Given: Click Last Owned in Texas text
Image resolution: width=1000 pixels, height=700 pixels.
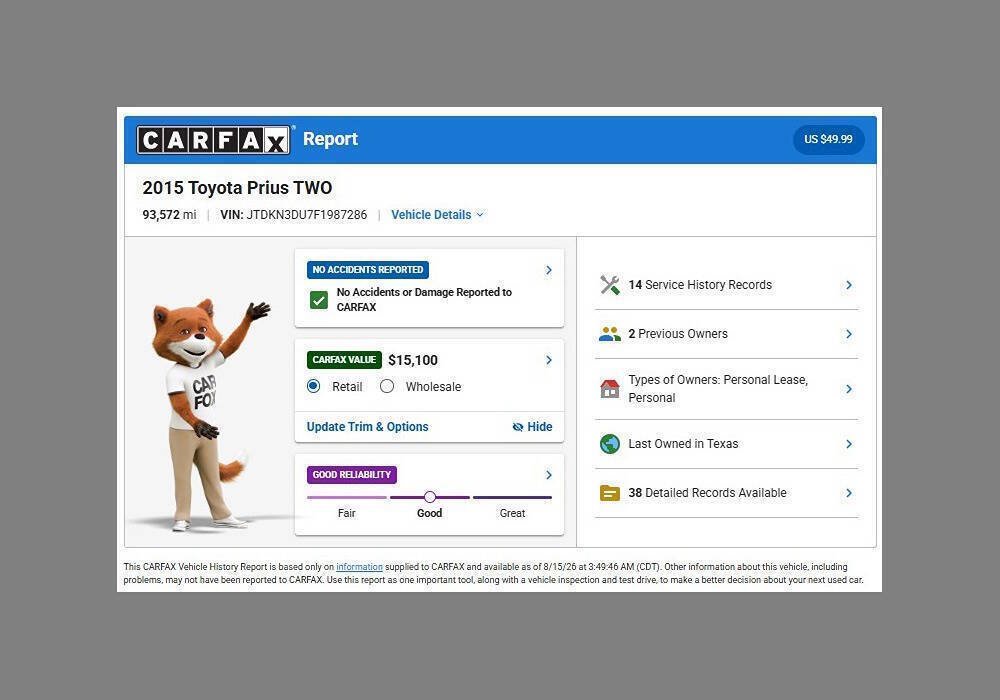Looking at the screenshot, I should tap(683, 444).
